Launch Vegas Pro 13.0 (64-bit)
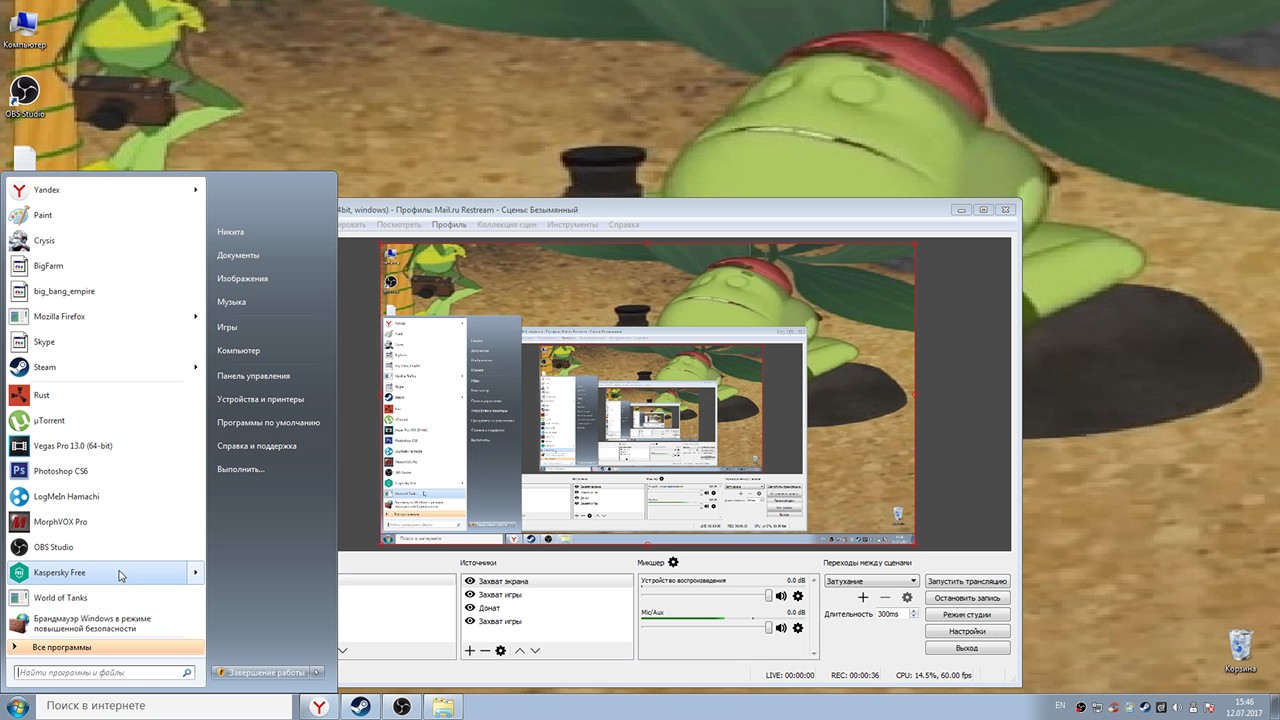Viewport: 1280px width, 720px height. tap(105, 446)
